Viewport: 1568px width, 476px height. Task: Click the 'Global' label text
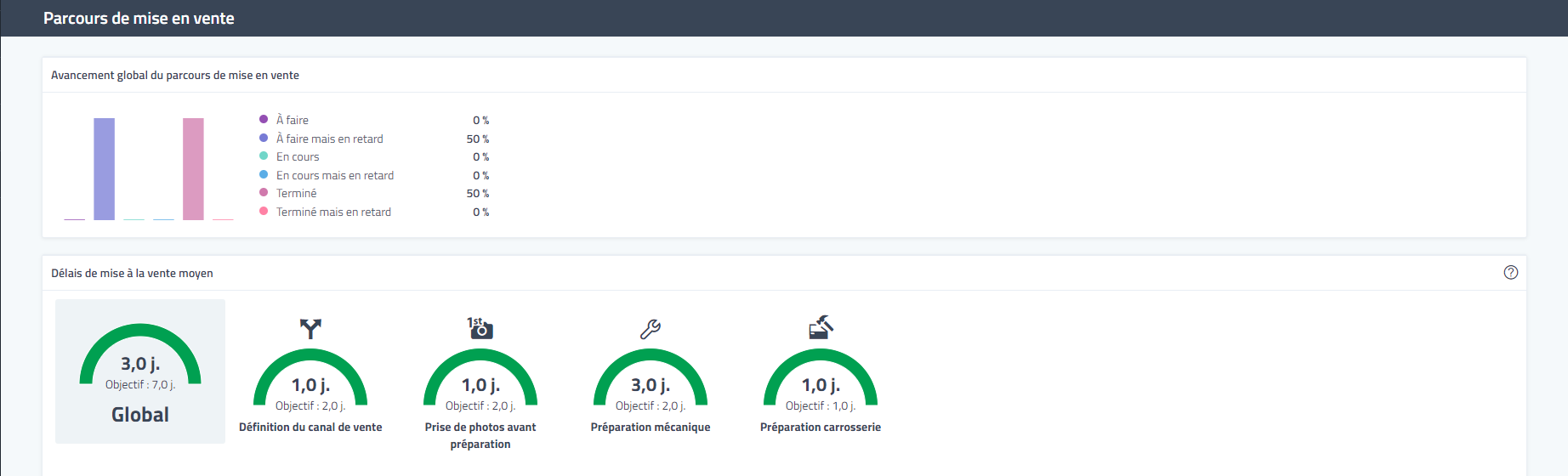tap(140, 415)
